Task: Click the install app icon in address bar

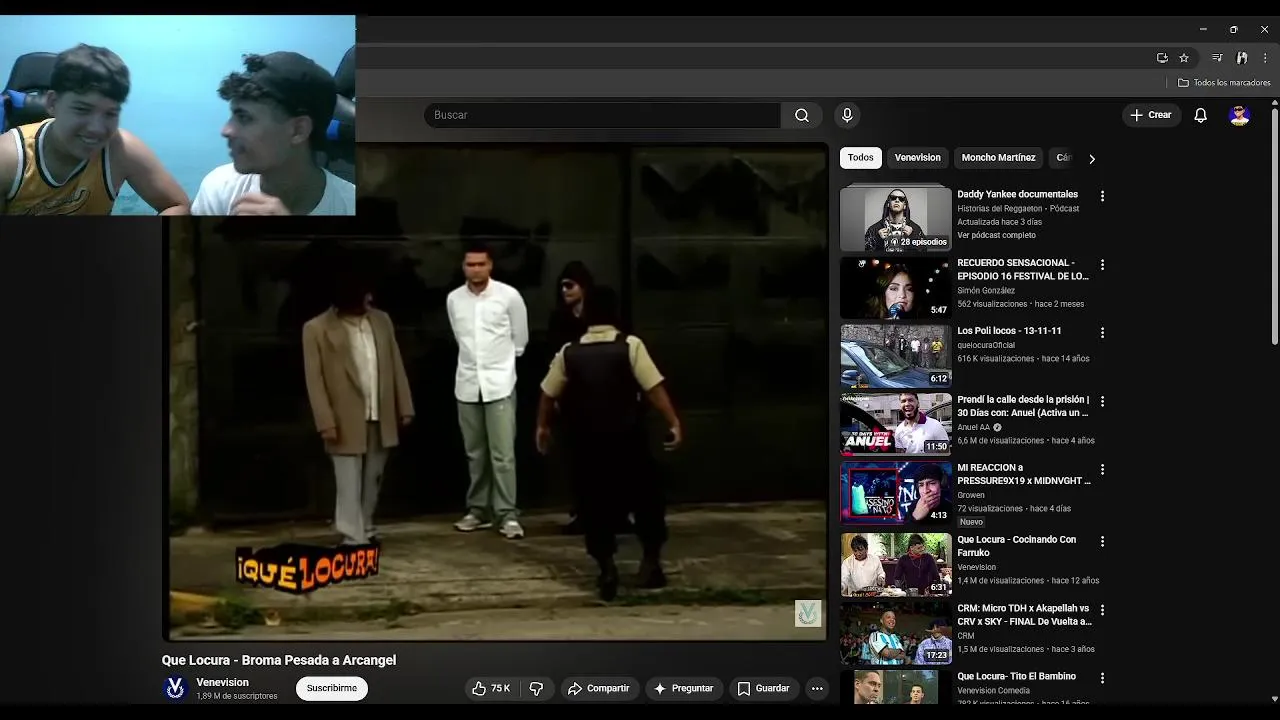Action: (x=1162, y=58)
